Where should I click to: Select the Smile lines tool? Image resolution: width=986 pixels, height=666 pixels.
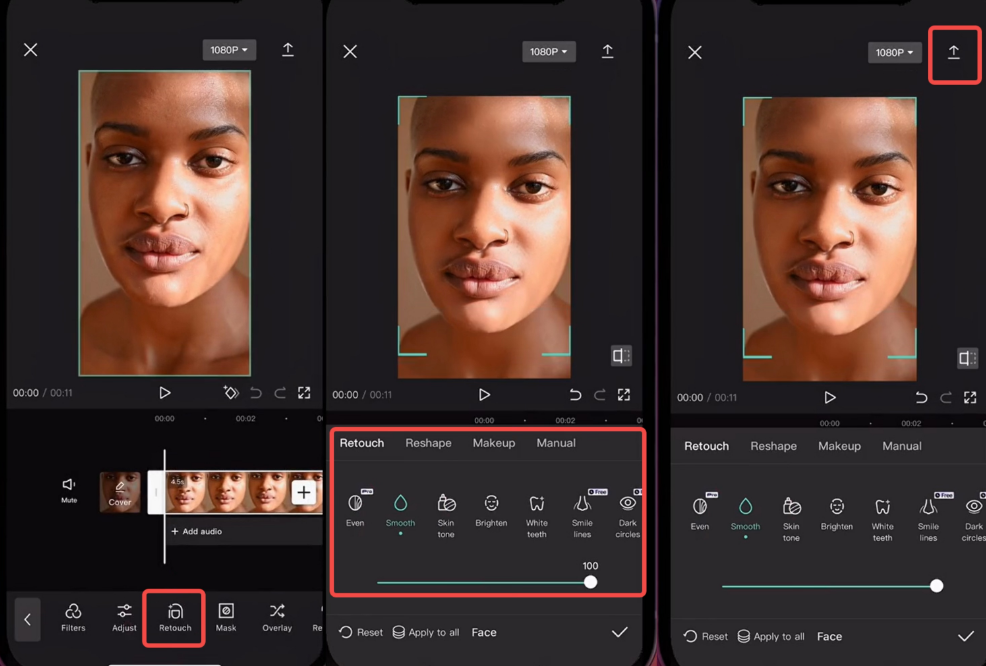[x=582, y=515]
